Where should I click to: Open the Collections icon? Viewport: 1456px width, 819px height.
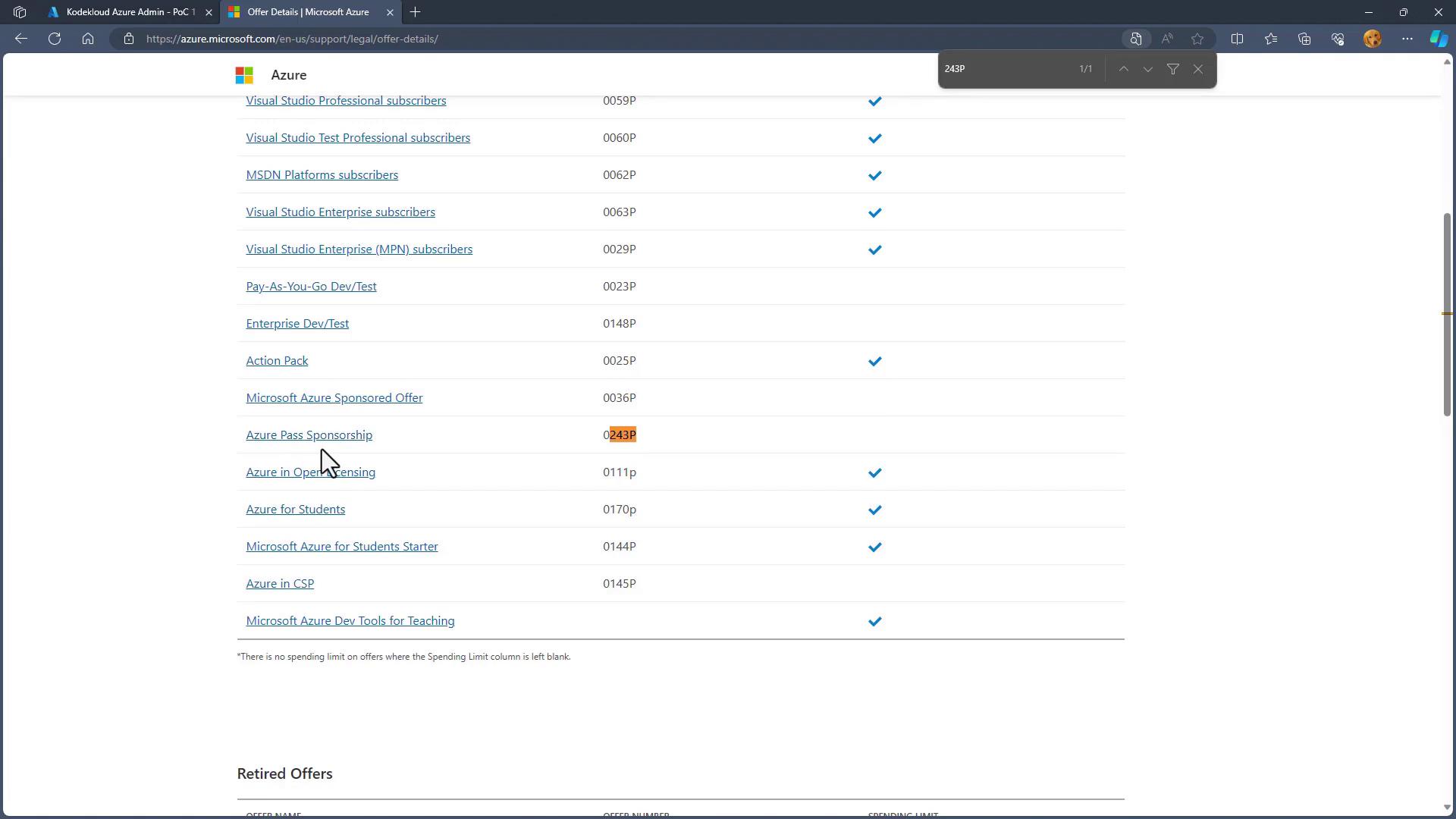click(x=1304, y=39)
